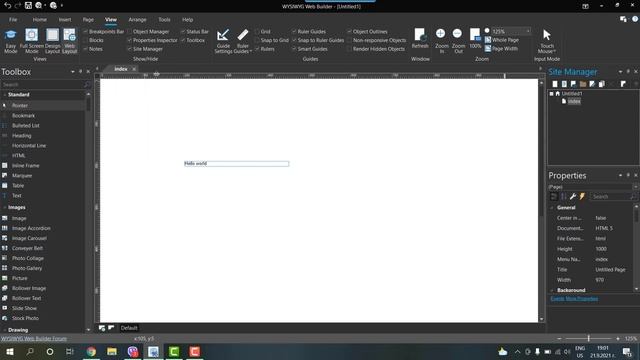Click the folder icon in Site Manager toolbar
The image size is (640, 360).
[583, 84]
